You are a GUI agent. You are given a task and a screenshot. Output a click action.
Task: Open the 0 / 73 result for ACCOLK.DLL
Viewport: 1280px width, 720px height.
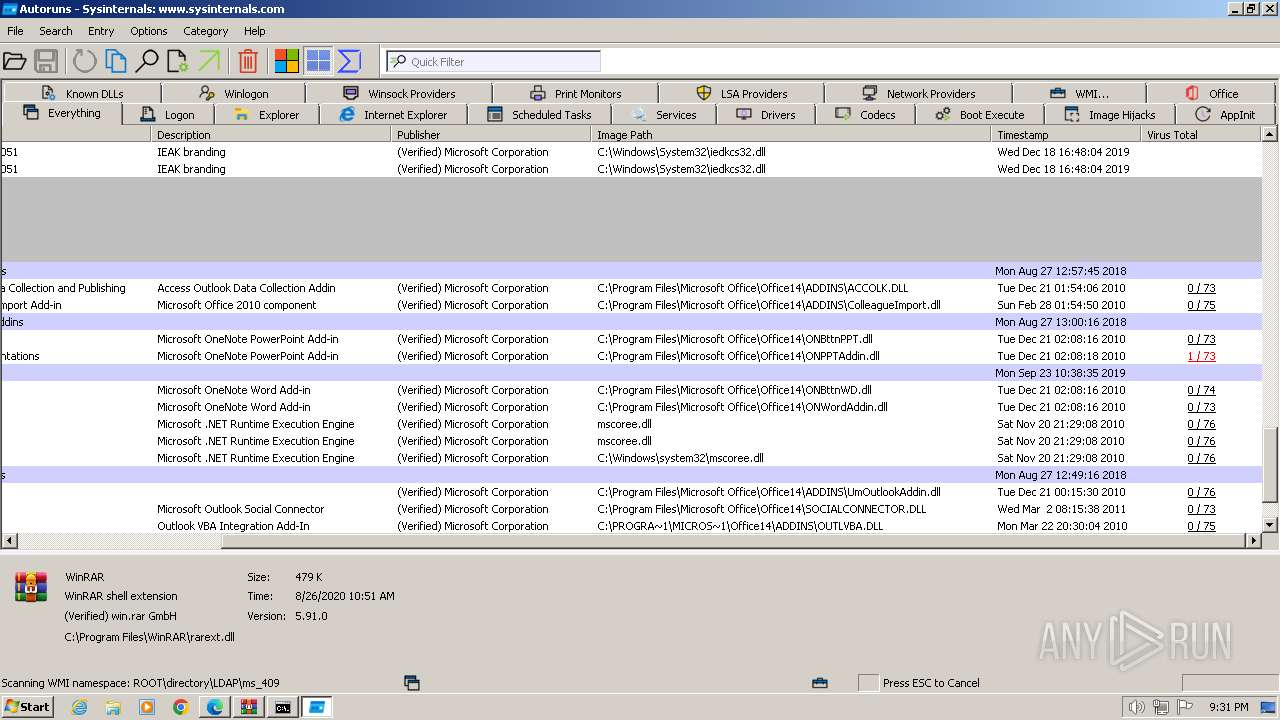pos(1201,288)
